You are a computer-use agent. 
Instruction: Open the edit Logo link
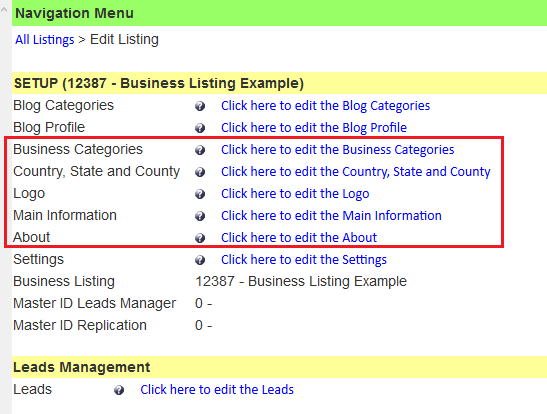click(295, 194)
